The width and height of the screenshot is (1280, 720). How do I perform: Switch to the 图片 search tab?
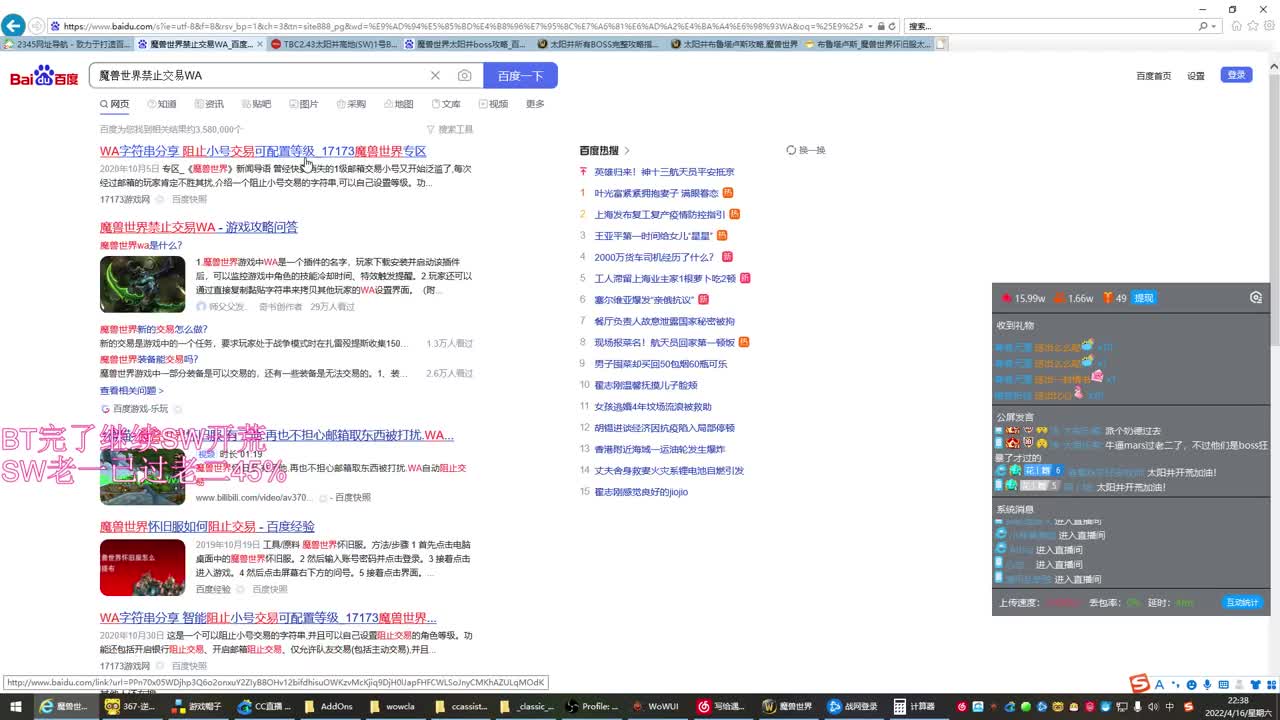pyautogui.click(x=307, y=103)
